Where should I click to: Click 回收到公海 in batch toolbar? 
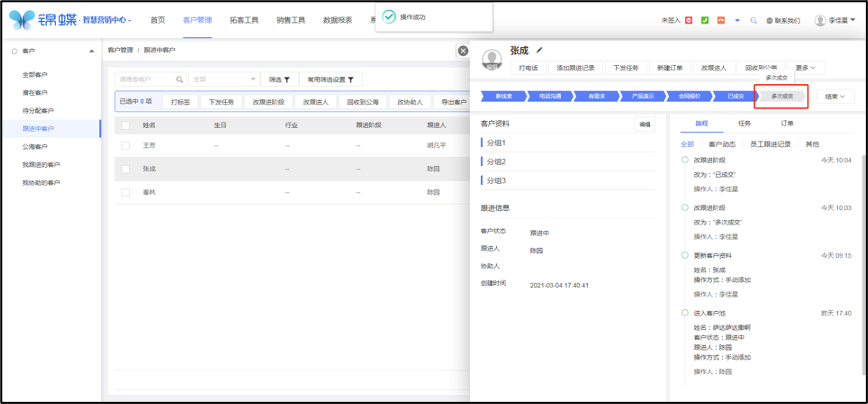(363, 102)
